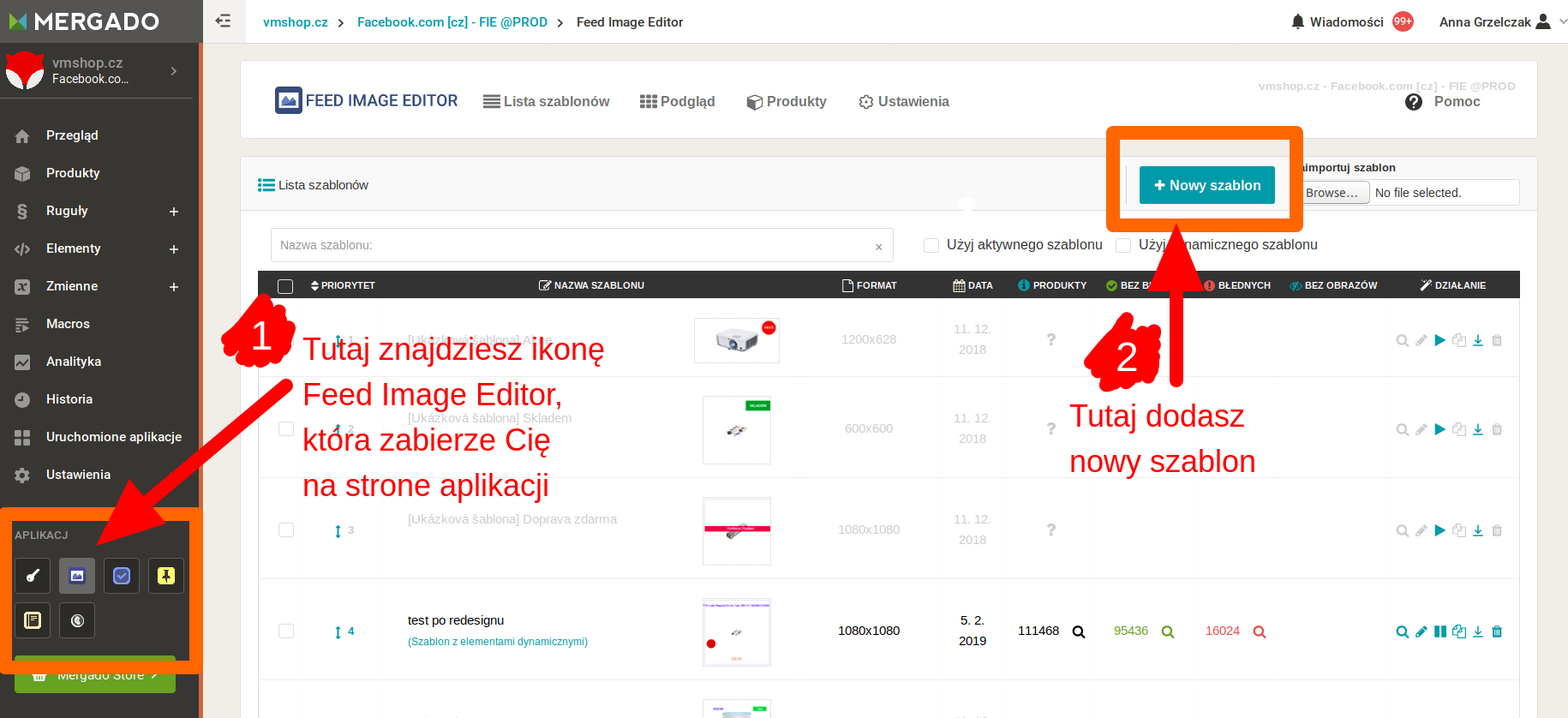Screen dimensions: 1568x718
Task: Enable 'Użyj aktywnego szablonu' checkbox
Action: [931, 245]
